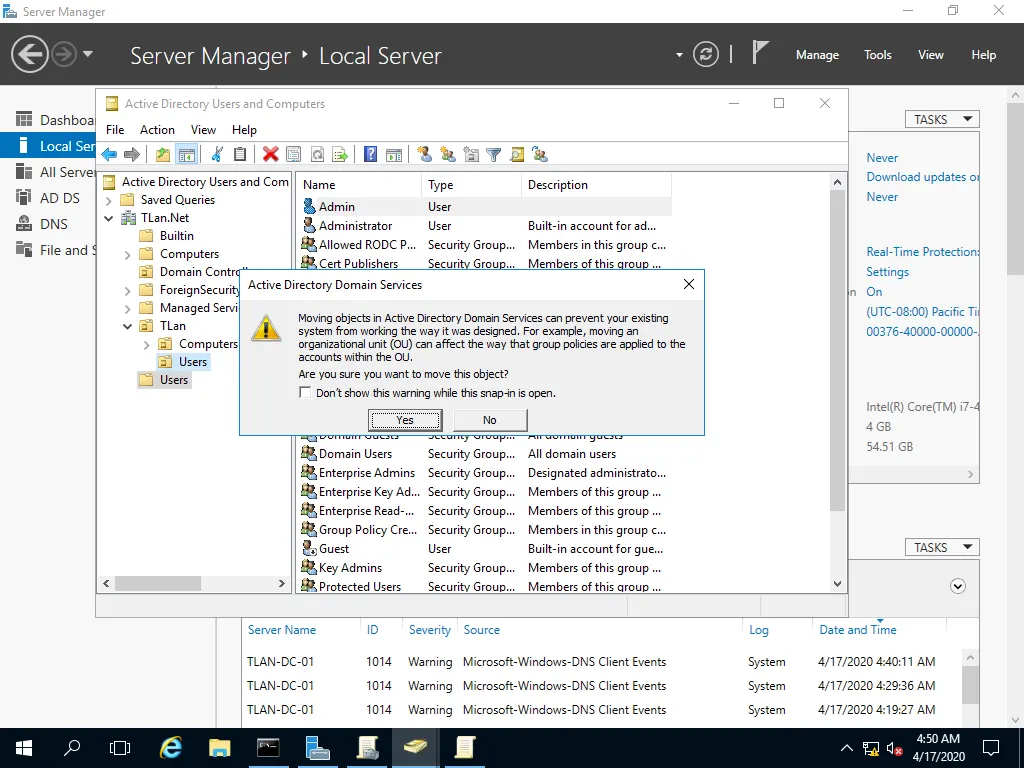The width and height of the screenshot is (1024, 768).
Task: Open Internet Explorer from the taskbar
Action: (171, 748)
